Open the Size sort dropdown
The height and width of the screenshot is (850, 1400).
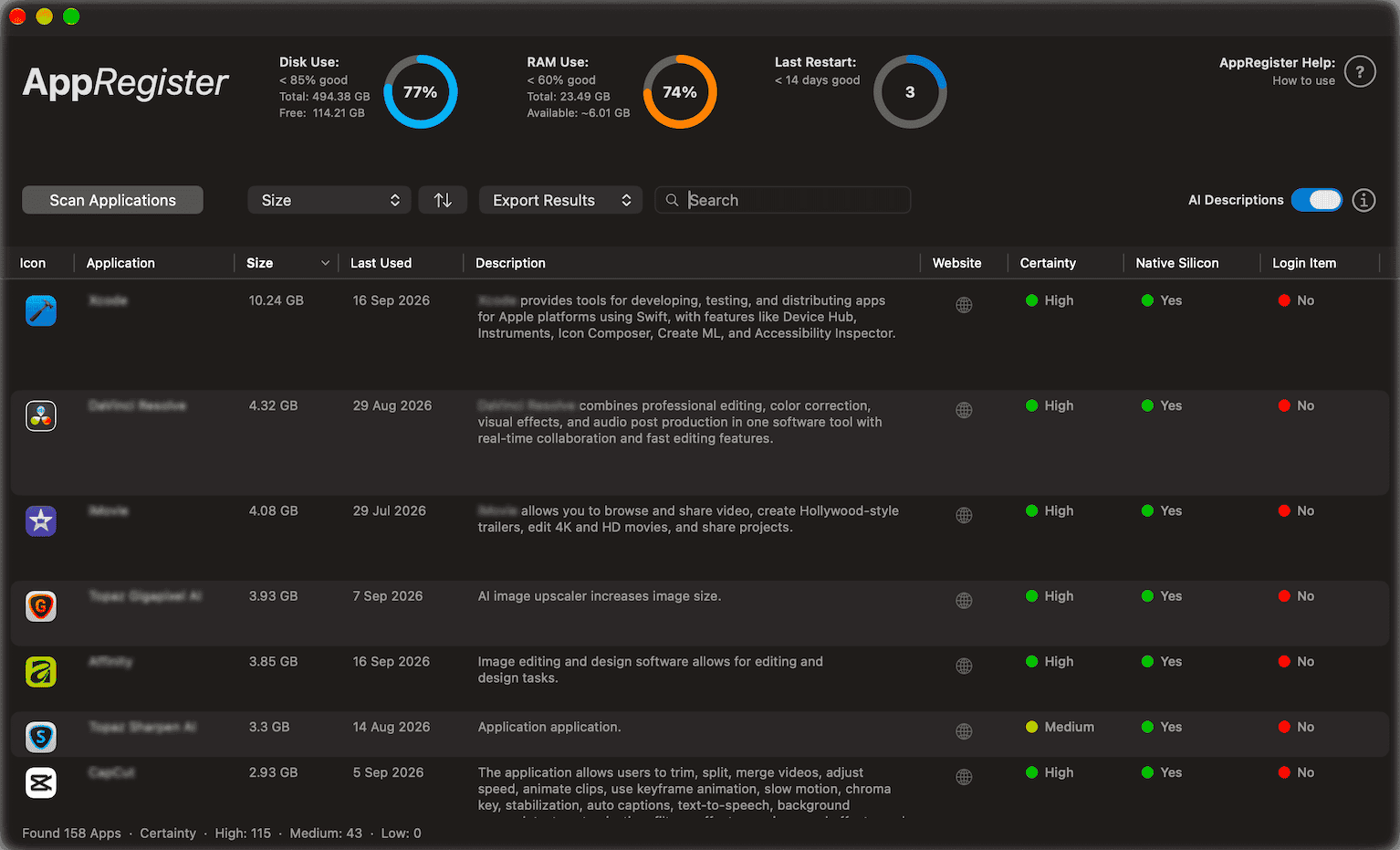pos(329,200)
